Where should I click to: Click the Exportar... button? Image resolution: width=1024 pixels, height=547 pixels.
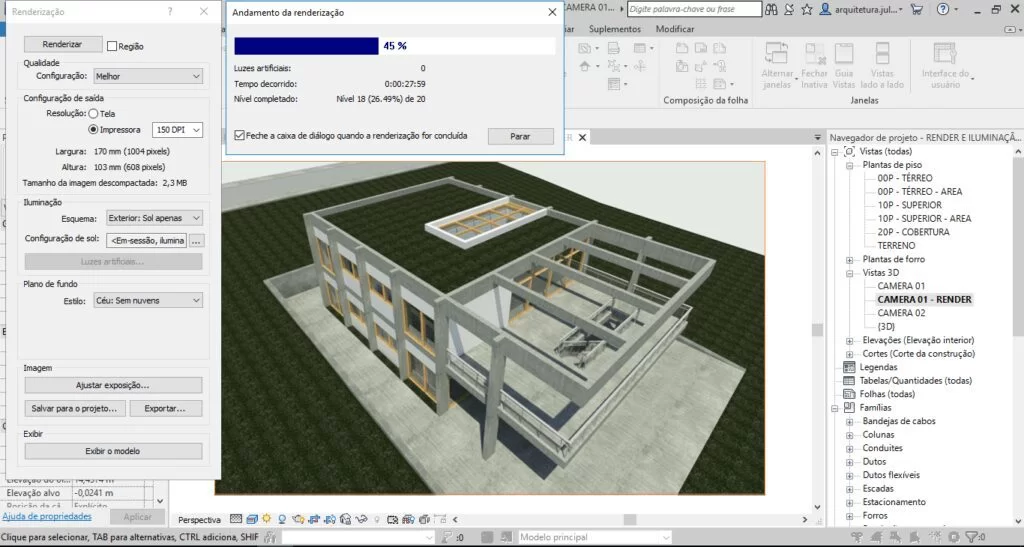165,409
